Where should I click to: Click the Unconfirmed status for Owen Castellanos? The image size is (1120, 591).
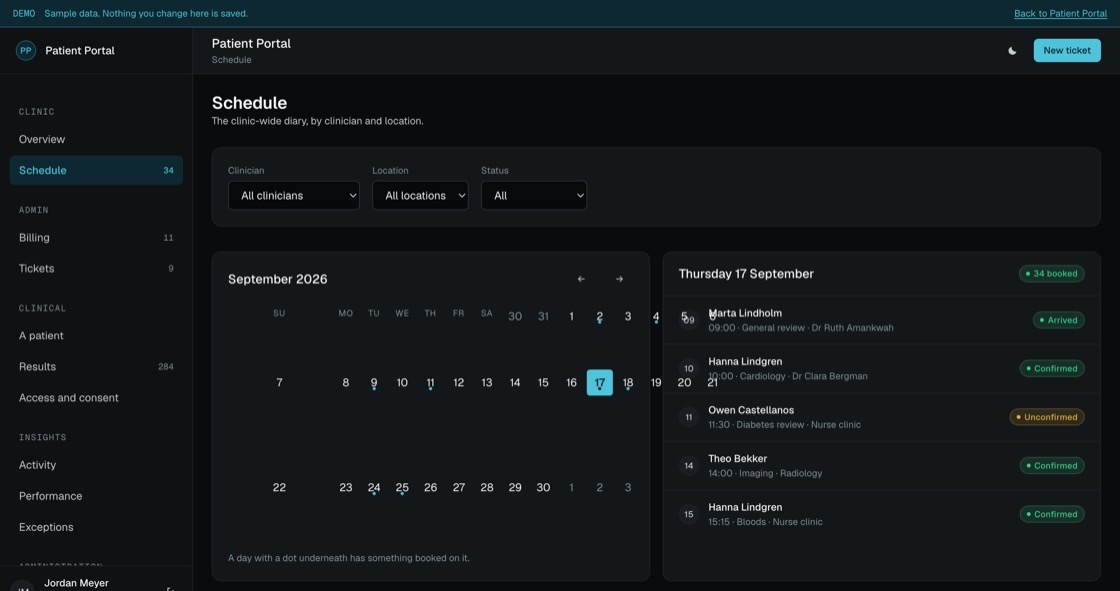click(1046, 417)
